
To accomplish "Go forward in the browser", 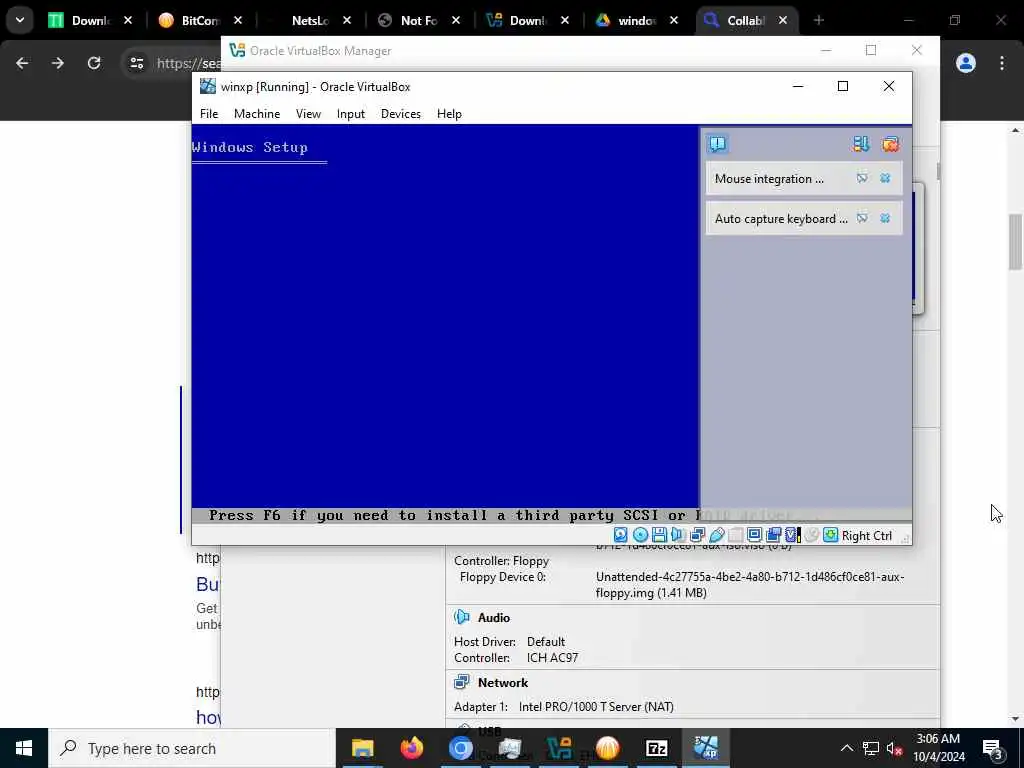I will (x=58, y=63).
